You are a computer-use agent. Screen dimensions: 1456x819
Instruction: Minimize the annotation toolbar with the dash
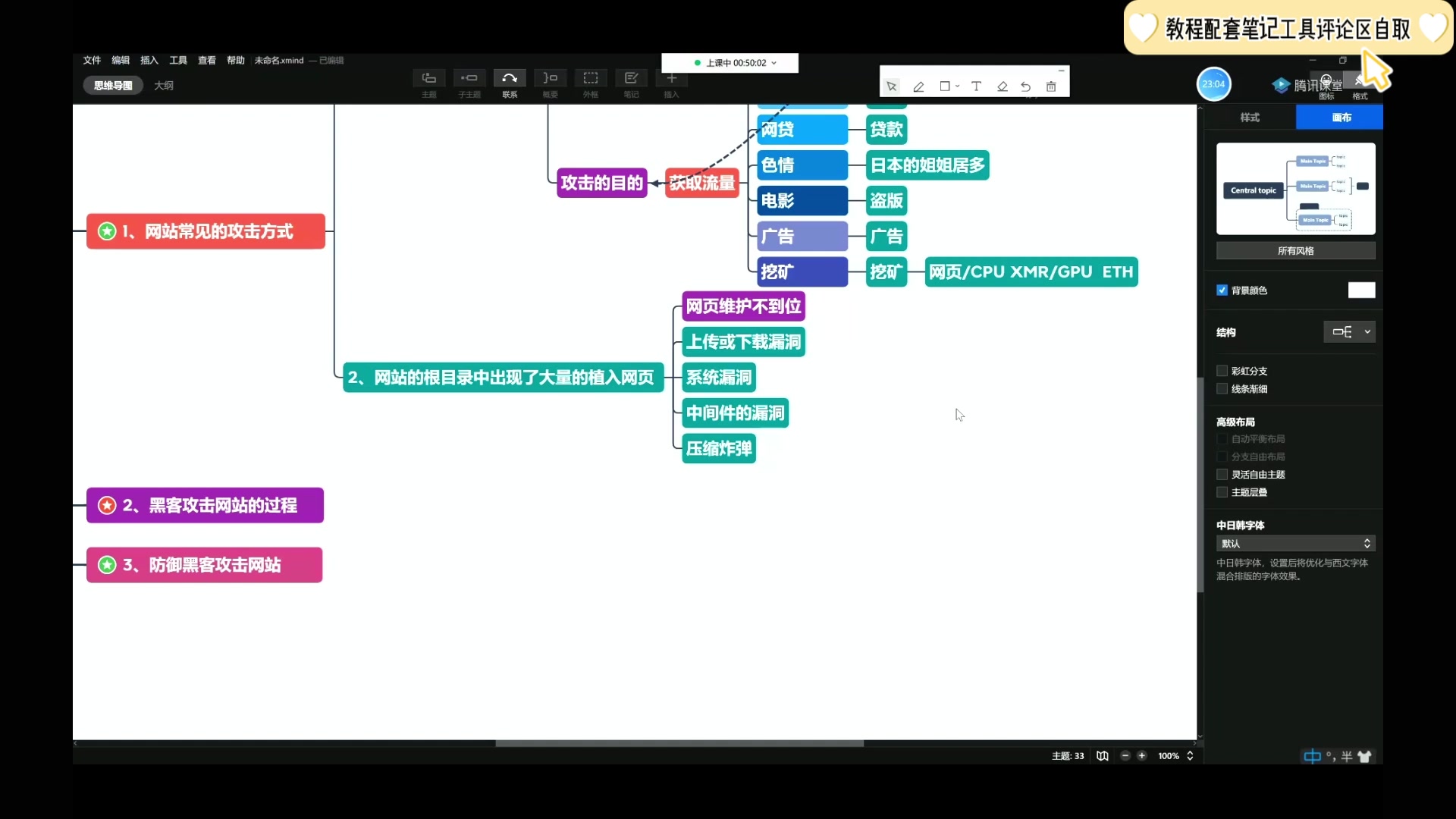(1062, 71)
